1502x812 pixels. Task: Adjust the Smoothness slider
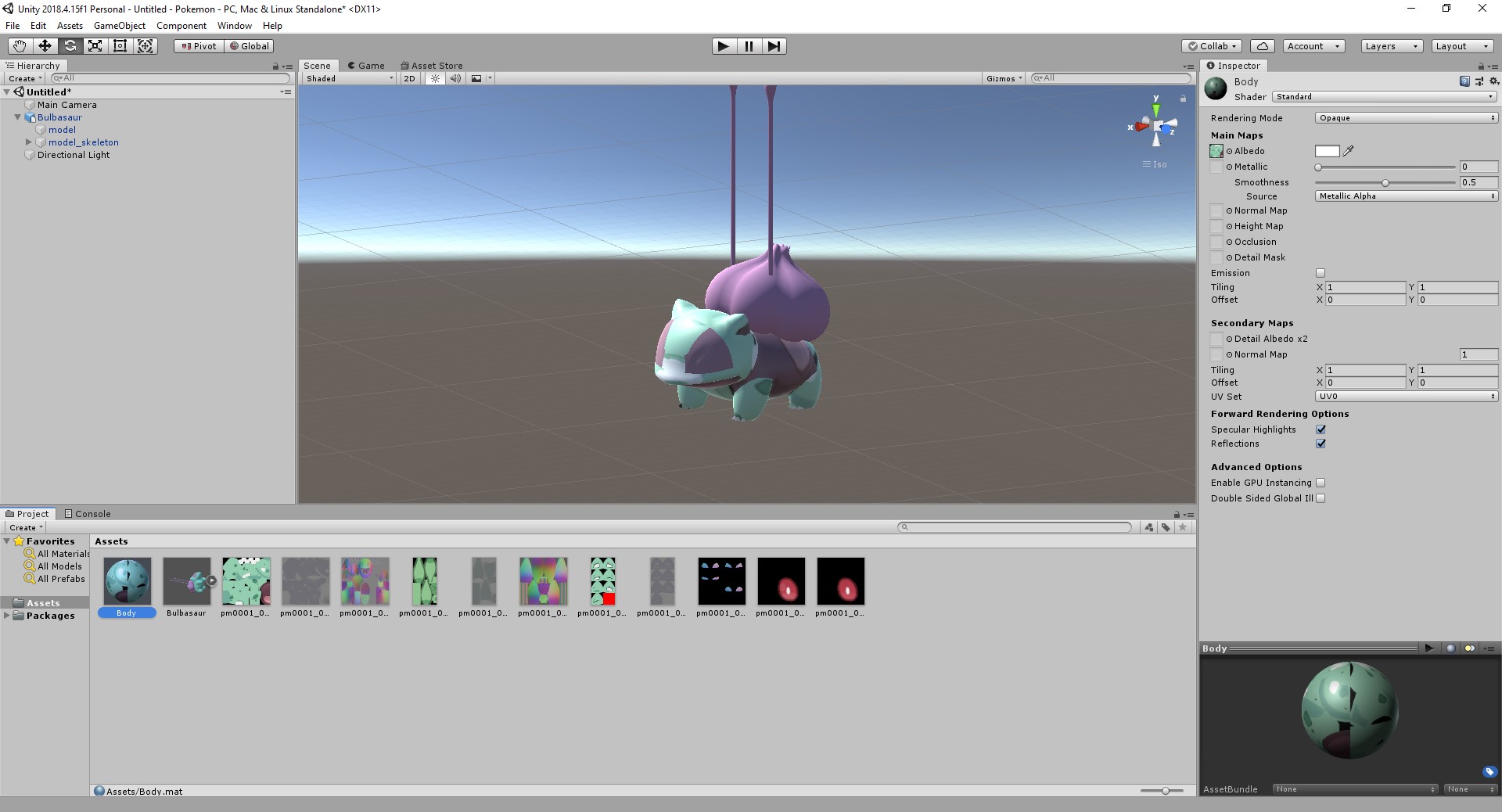(x=1385, y=182)
